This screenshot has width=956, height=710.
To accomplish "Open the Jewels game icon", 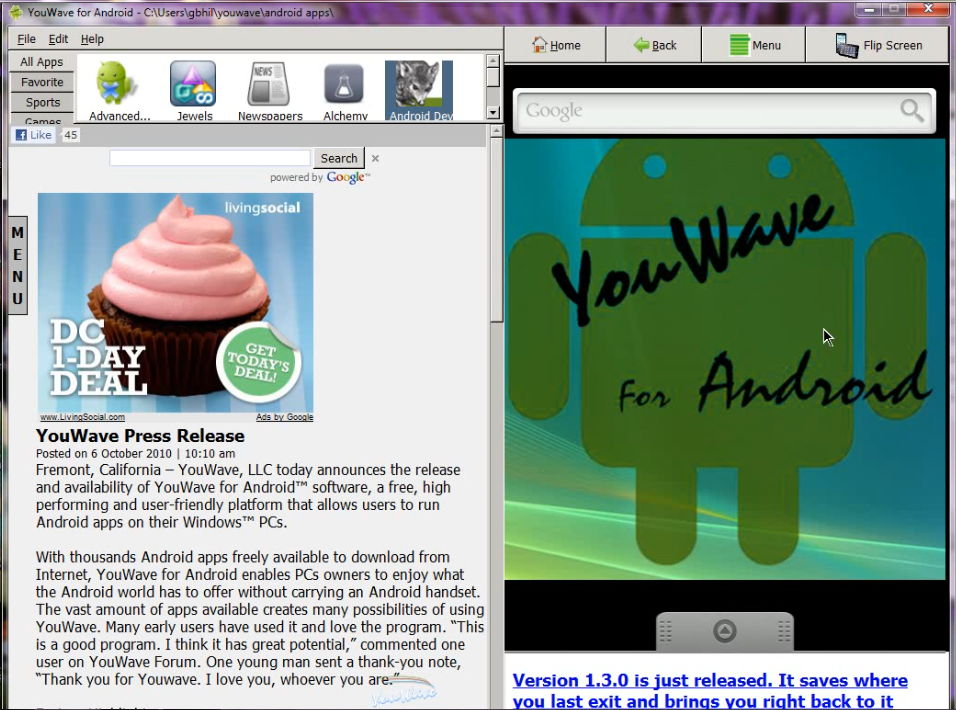I will [x=194, y=91].
